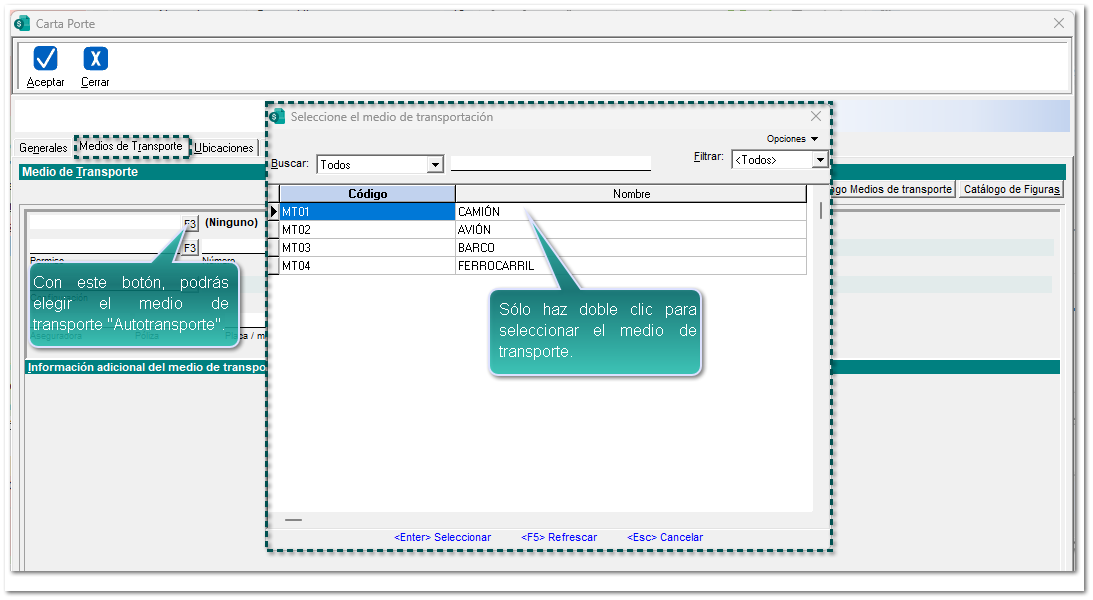Screen dimensions: 1093x600
Task: Open the Medios de Transporte tab
Action: point(131,147)
